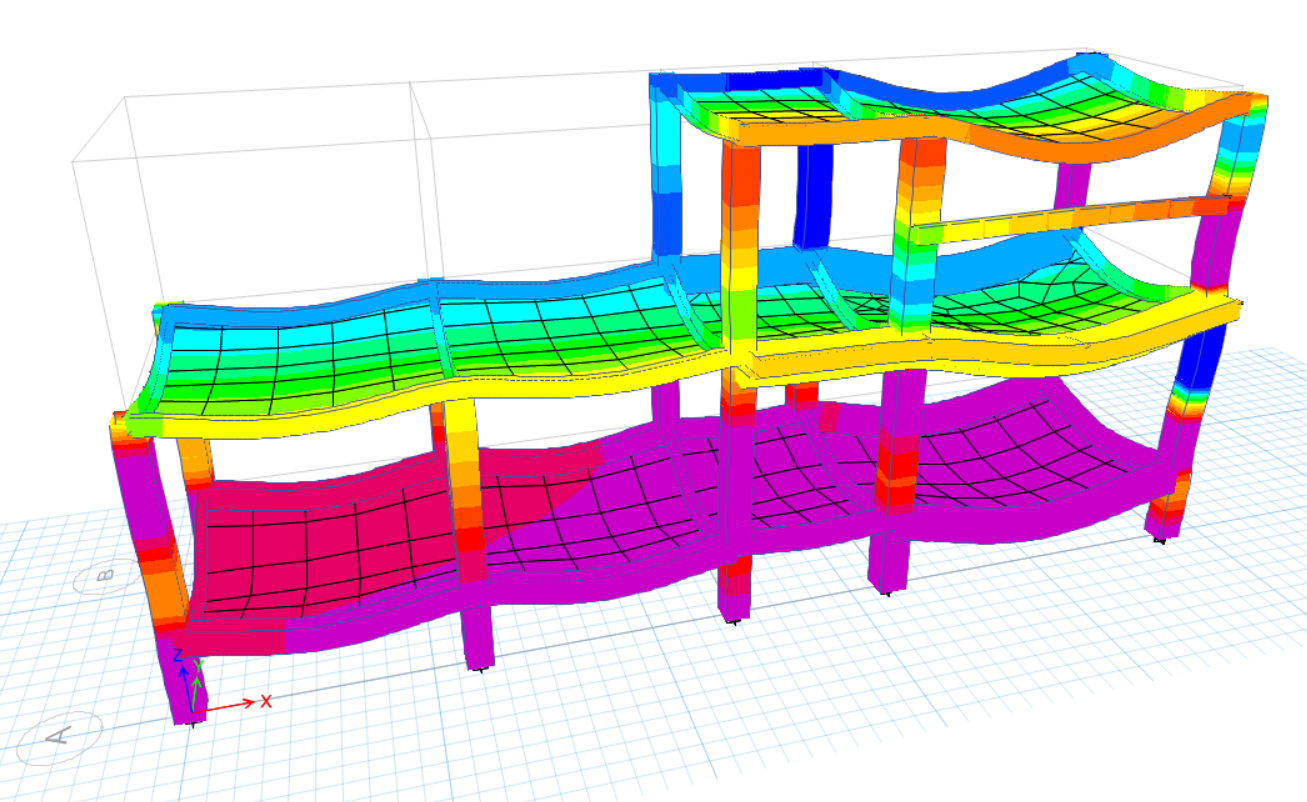The image size is (1307, 802).
Task: Select the dark blue rear column in the top story
Action: (814, 195)
